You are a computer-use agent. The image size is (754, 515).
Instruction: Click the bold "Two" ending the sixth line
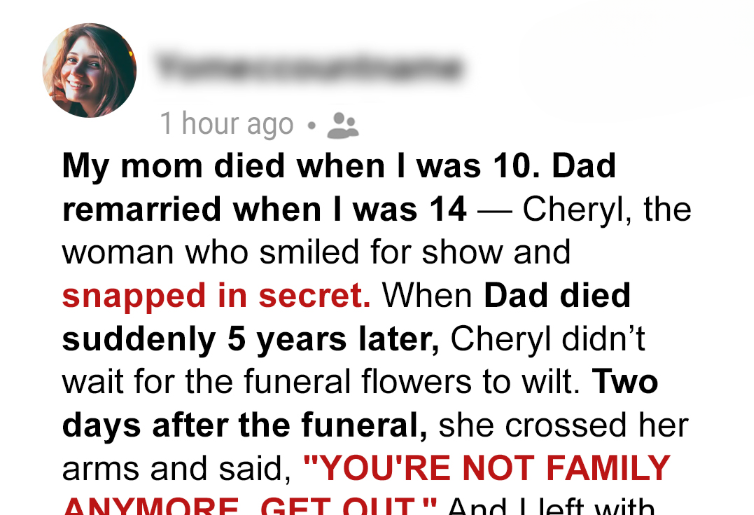point(625,382)
